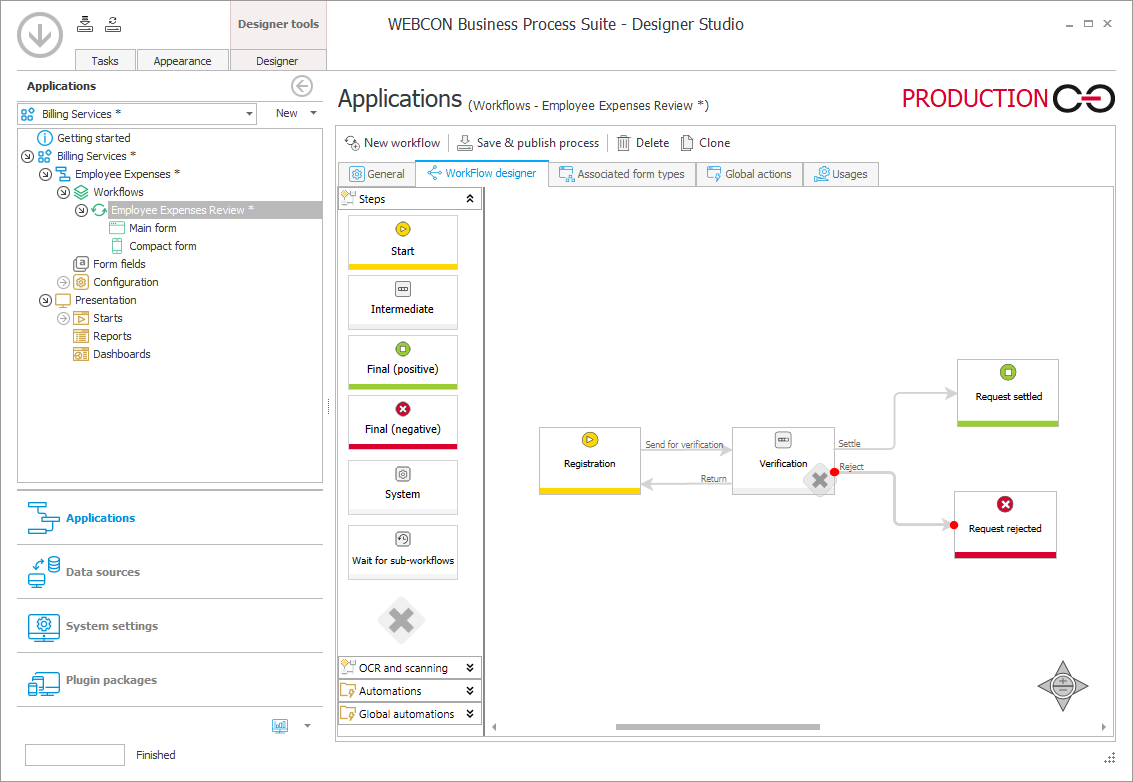Click the Clone toolbar button
This screenshot has width=1133, height=782.
[x=705, y=143]
